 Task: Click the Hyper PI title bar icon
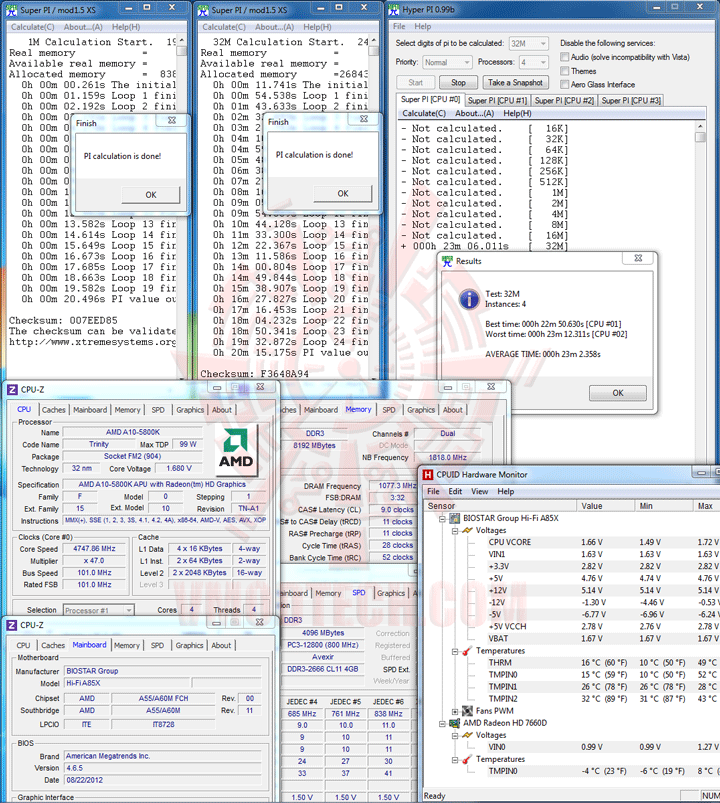tap(393, 10)
